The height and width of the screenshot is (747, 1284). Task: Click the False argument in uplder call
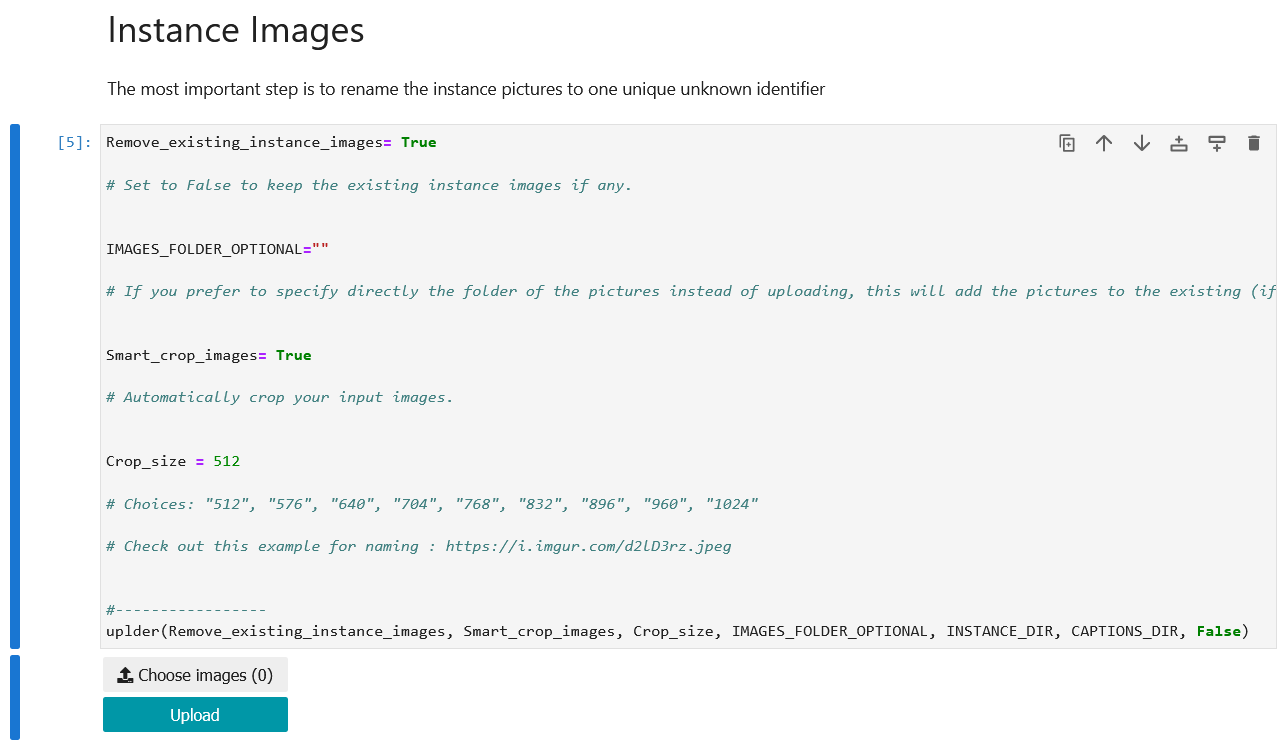click(x=1218, y=632)
